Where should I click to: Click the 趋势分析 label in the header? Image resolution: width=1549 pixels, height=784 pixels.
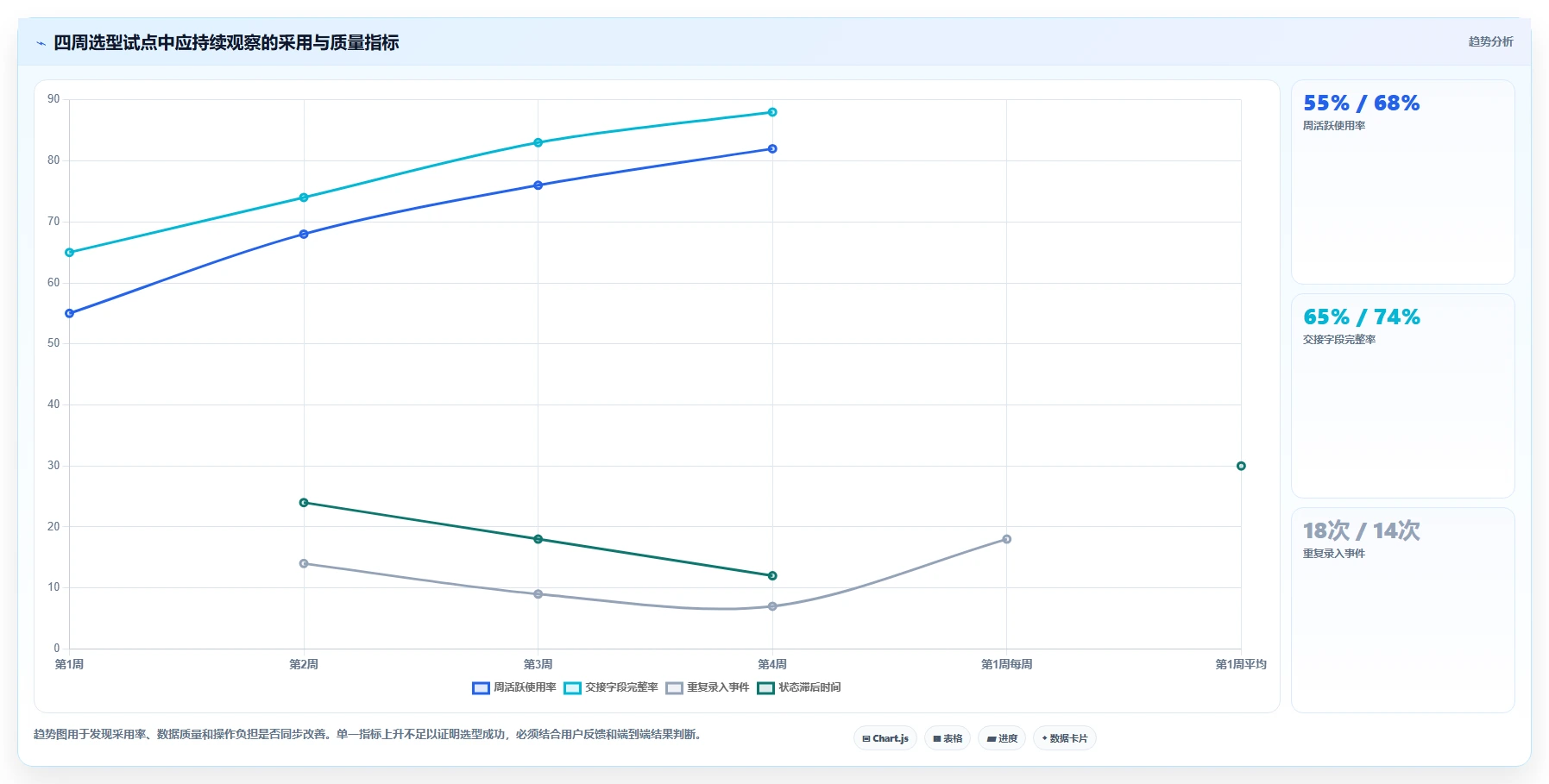point(1490,41)
